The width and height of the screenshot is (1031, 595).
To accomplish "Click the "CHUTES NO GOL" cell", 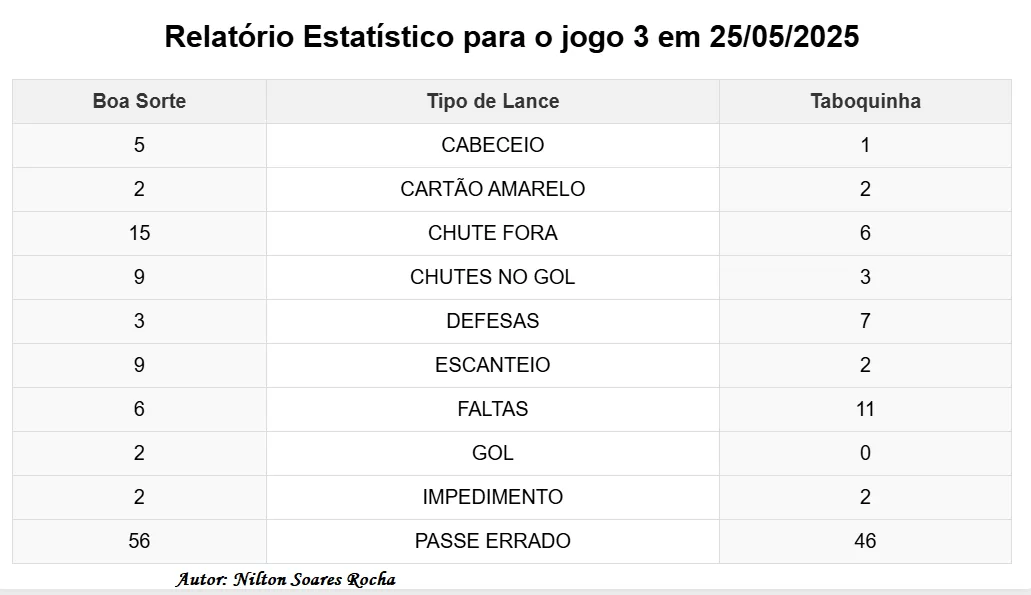I will [x=492, y=277].
